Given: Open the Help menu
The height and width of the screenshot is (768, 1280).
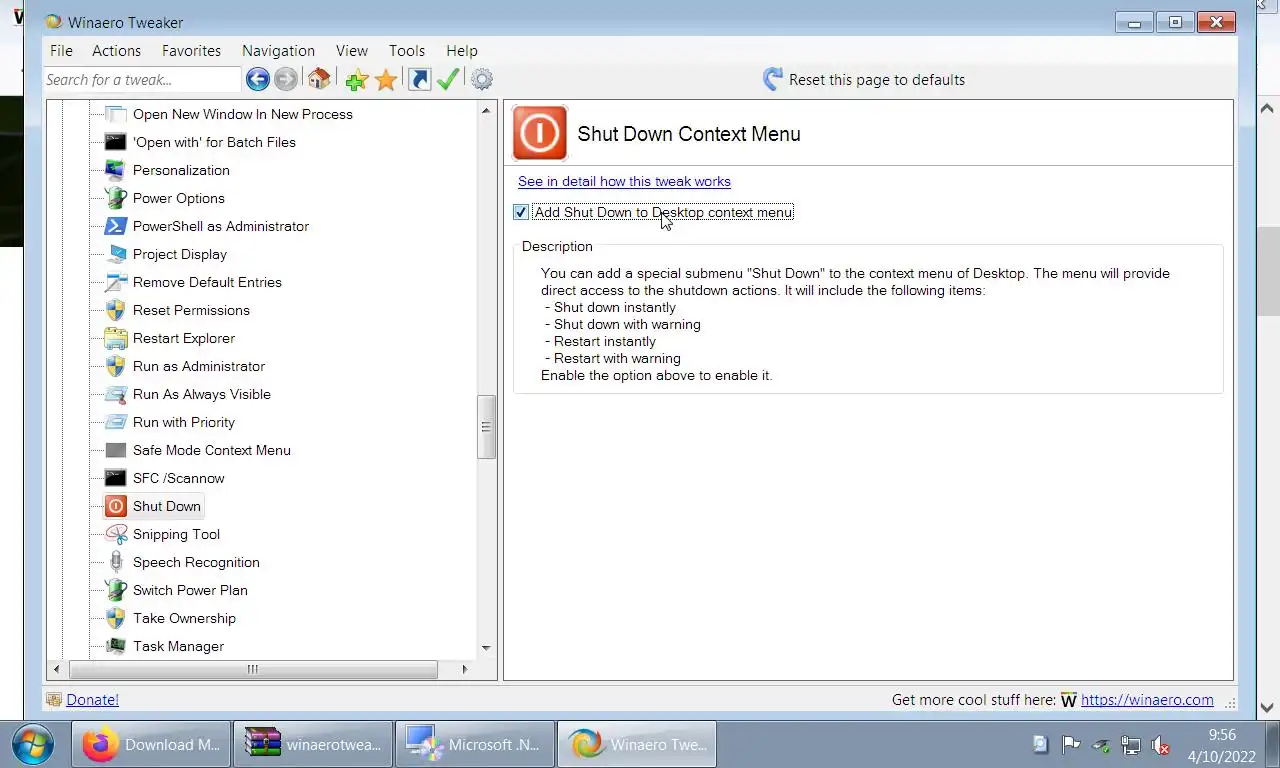Looking at the screenshot, I should pos(462,50).
